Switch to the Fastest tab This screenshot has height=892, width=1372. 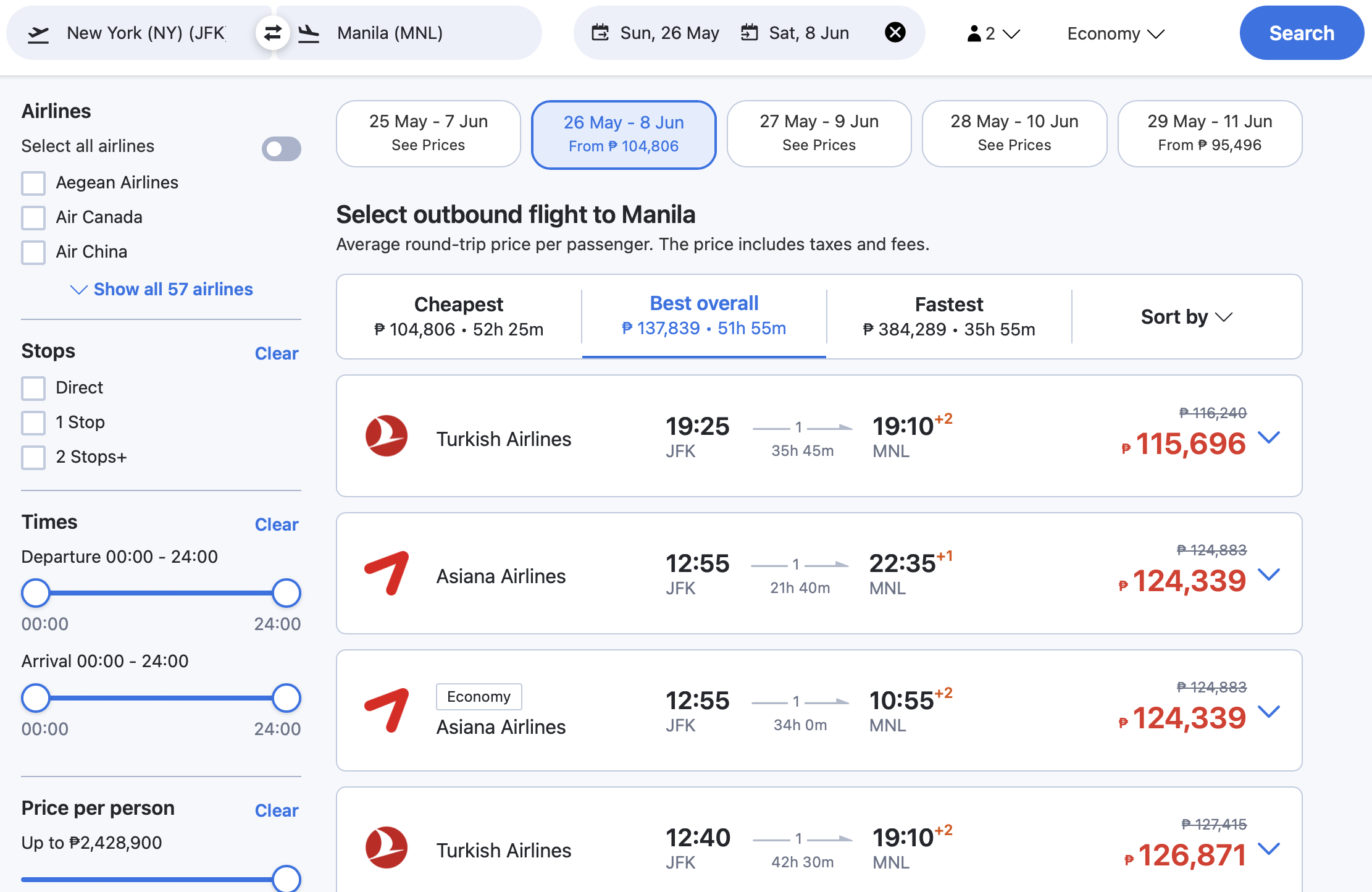(948, 316)
